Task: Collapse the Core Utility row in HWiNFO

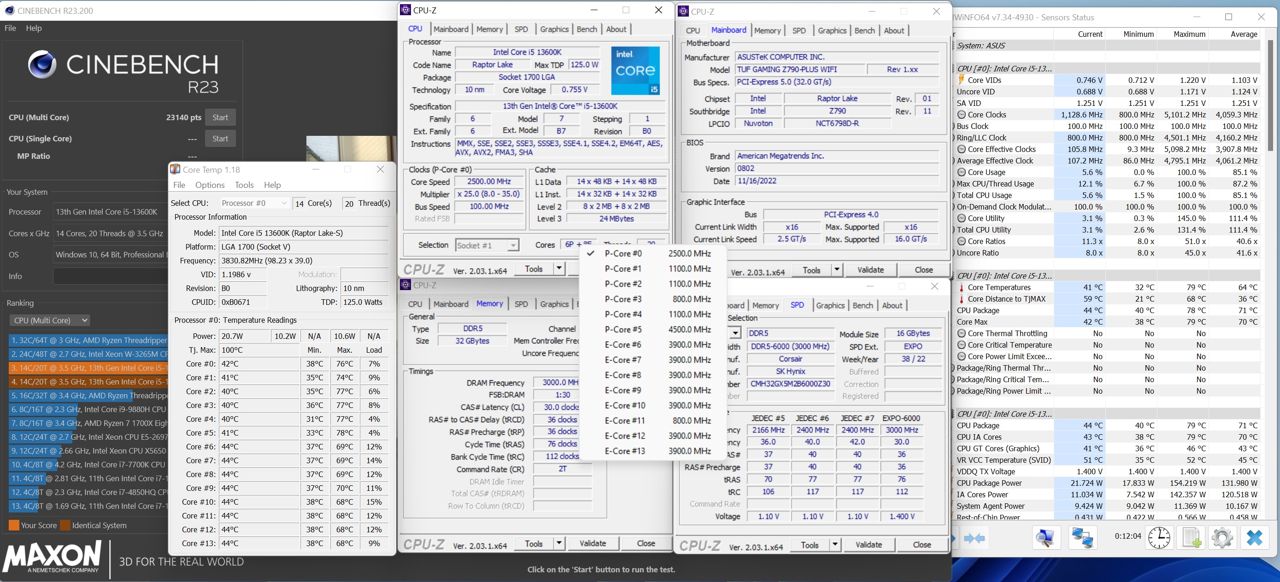Action: (961, 218)
